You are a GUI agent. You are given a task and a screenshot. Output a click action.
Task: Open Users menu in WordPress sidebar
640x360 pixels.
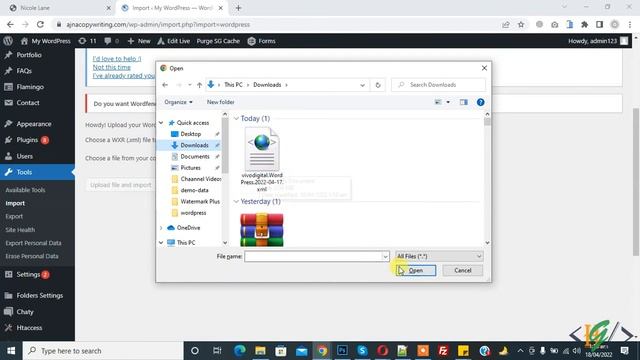pos(24,156)
